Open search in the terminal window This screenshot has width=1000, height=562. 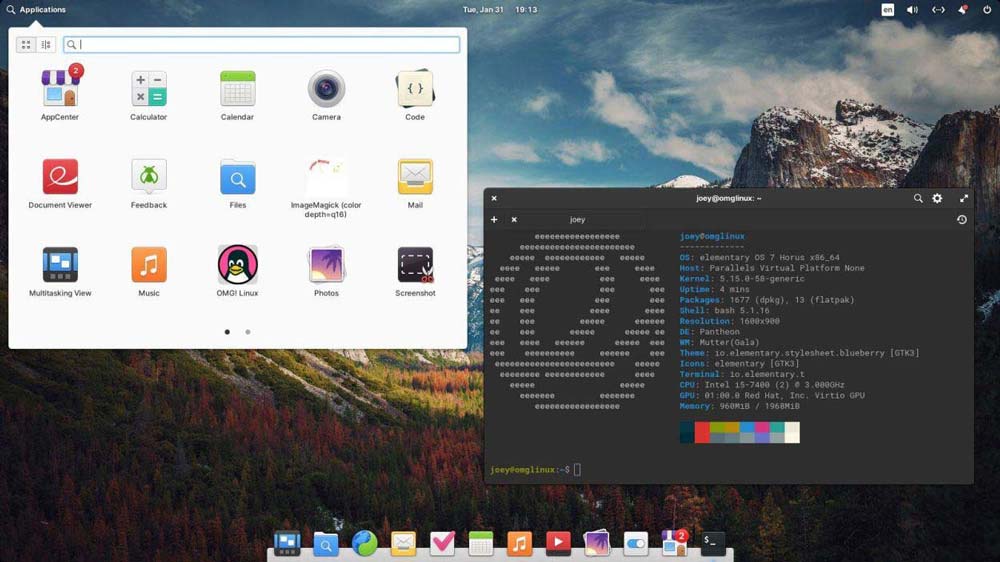coord(918,198)
